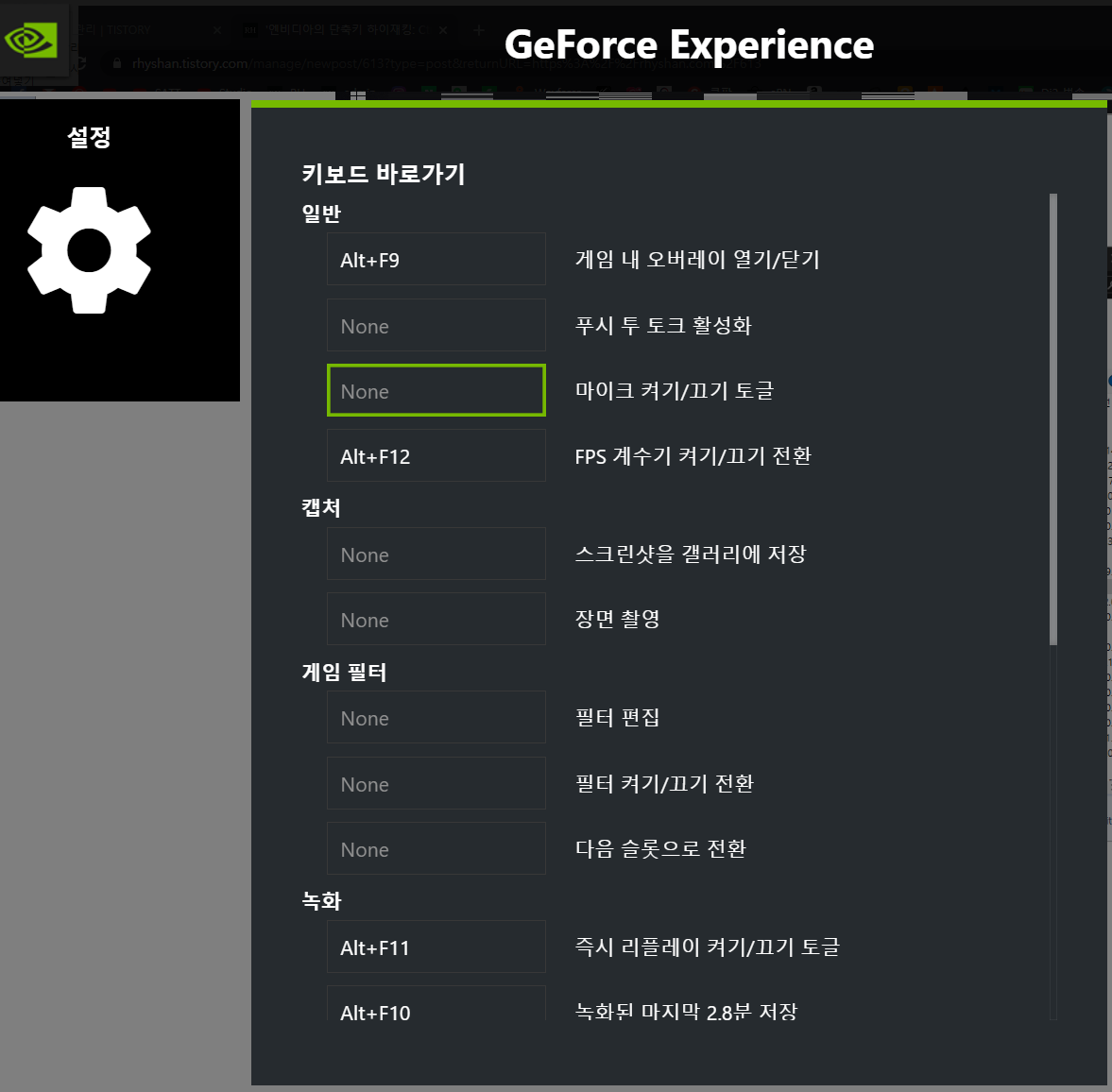1112x1092 pixels.
Task: Click the GeForce Experience title
Action: pyautogui.click(x=689, y=44)
